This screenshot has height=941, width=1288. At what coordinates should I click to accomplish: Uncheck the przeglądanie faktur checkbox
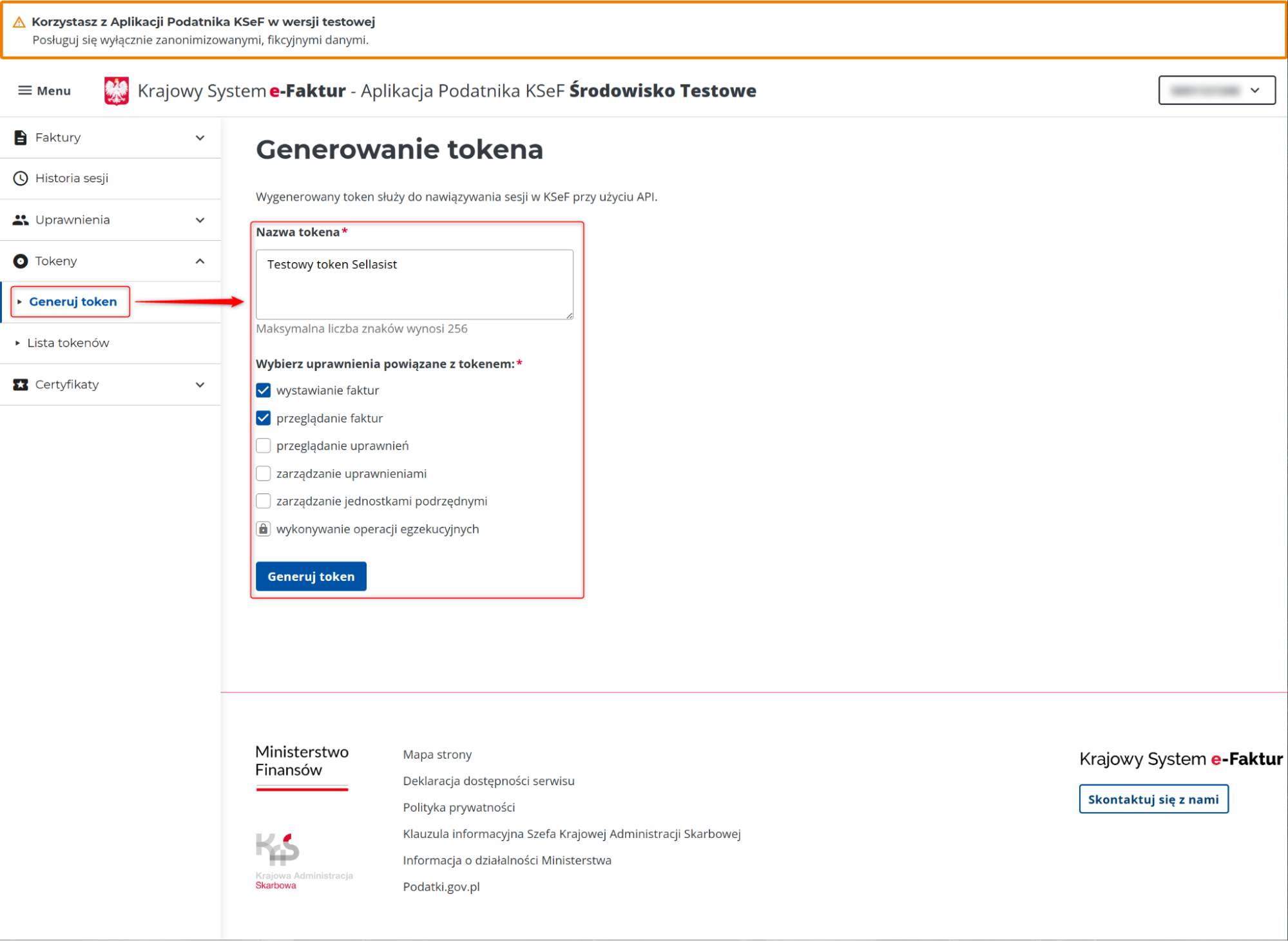coord(264,418)
